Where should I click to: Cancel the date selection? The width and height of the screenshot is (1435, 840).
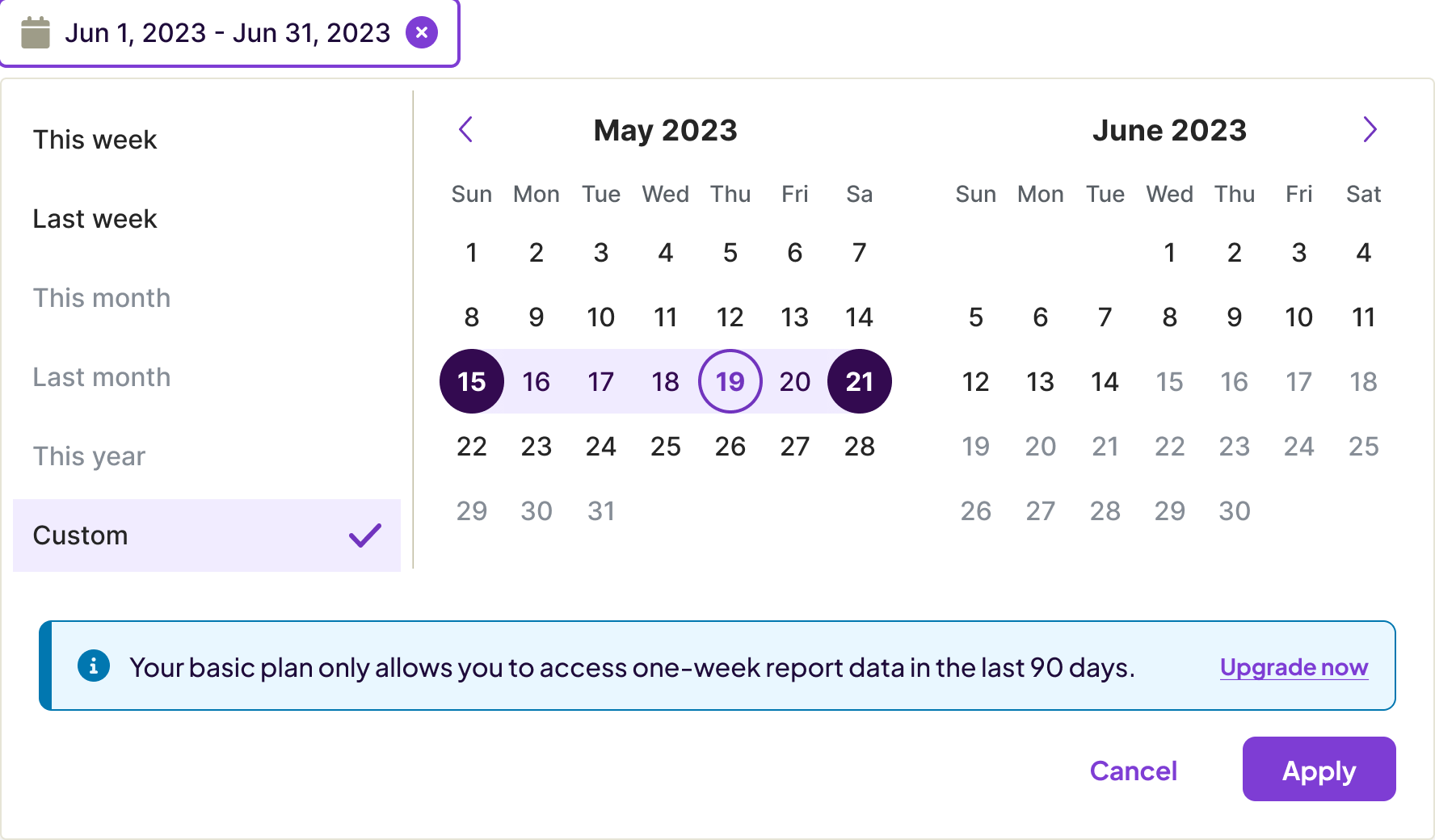[1133, 771]
